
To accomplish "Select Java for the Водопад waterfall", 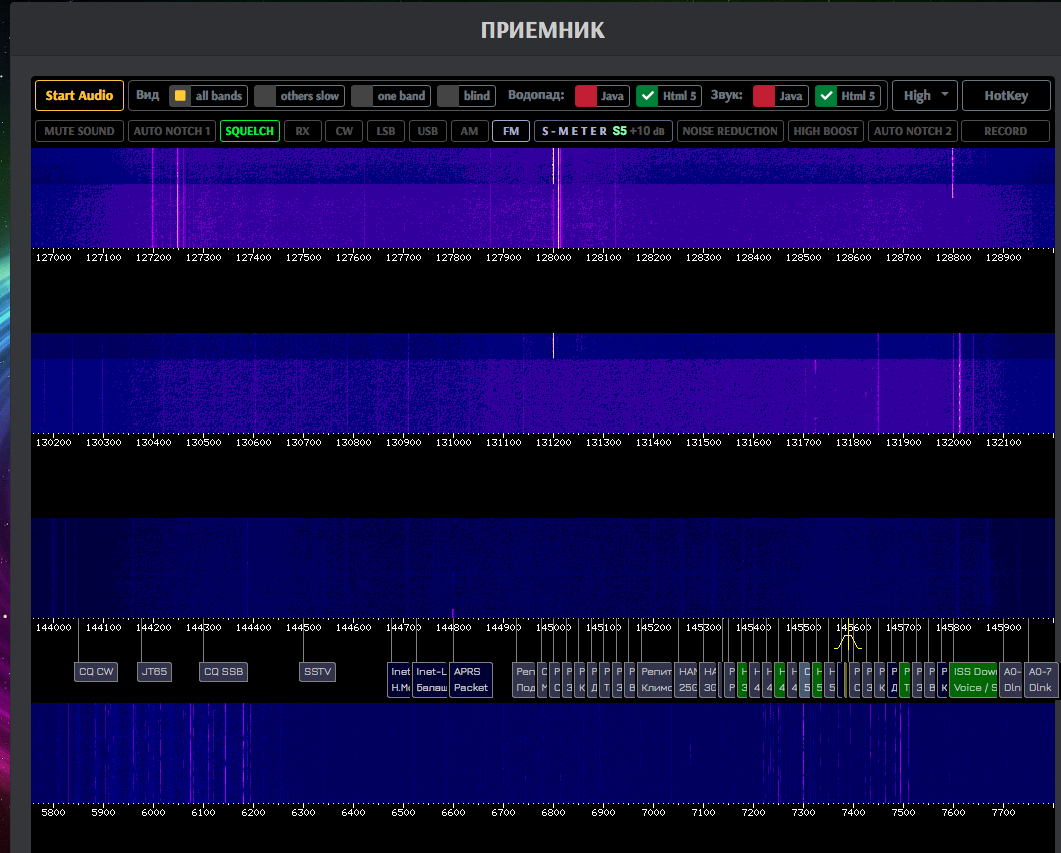I will 601,96.
